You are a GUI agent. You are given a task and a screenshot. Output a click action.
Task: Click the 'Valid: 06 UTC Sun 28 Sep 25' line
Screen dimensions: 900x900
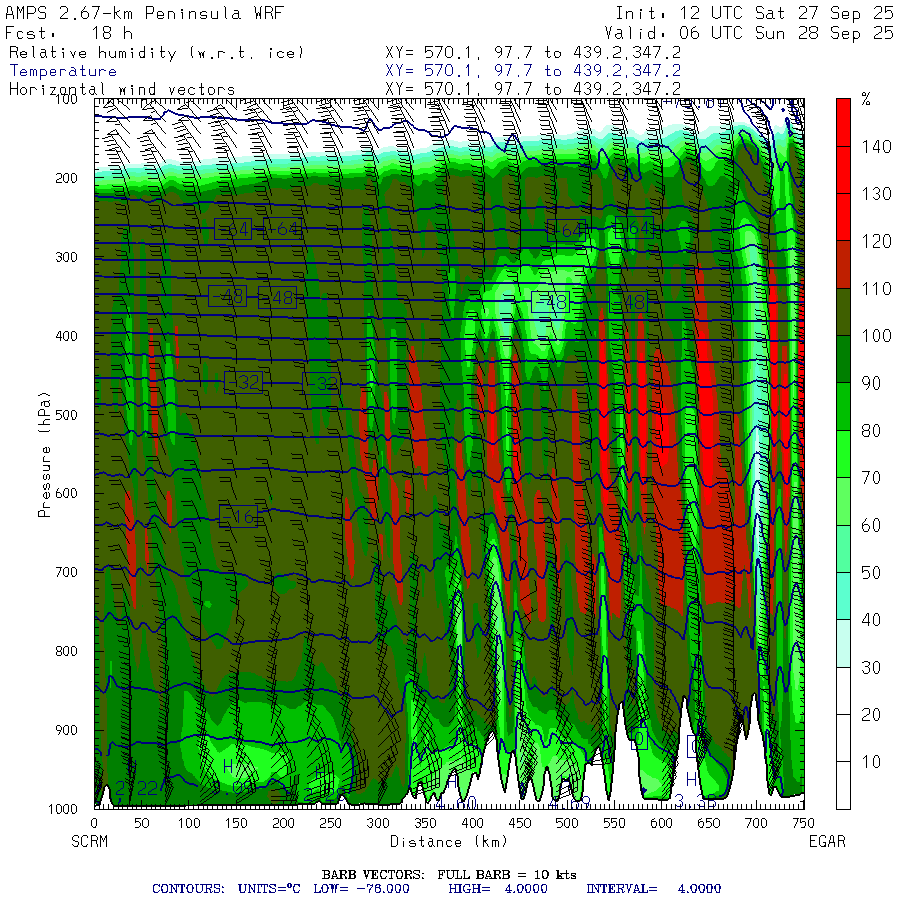click(x=748, y=33)
